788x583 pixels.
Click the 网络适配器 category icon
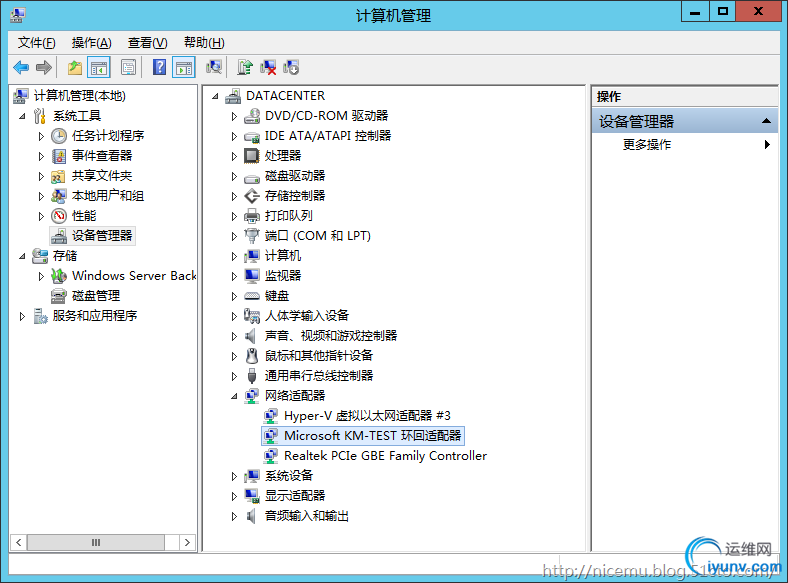(x=252, y=396)
